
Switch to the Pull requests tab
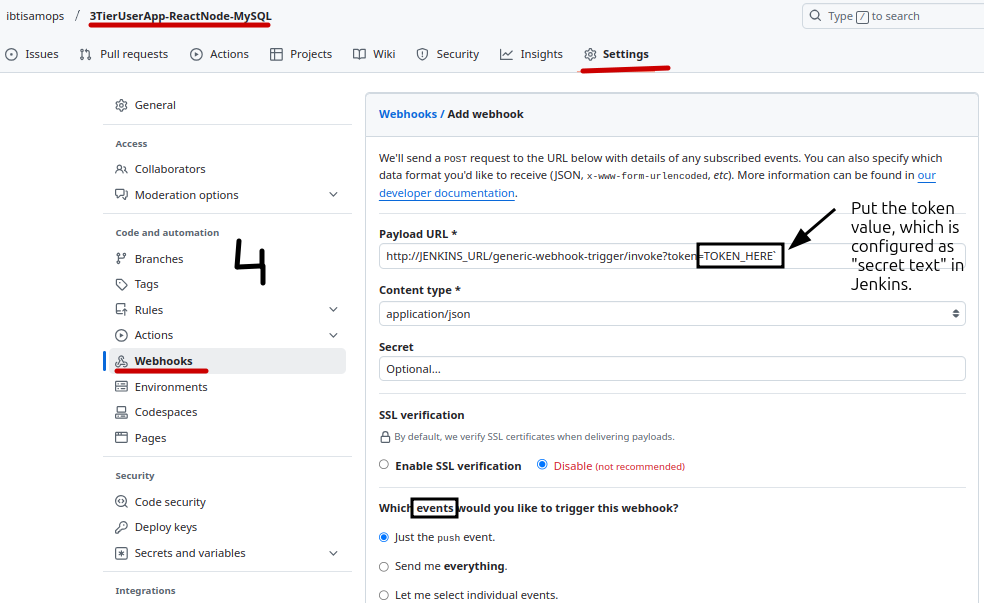pos(124,54)
